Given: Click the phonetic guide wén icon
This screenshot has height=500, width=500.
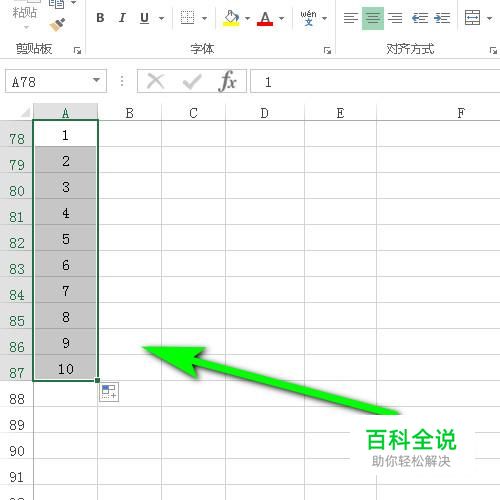Looking at the screenshot, I should (308, 18).
